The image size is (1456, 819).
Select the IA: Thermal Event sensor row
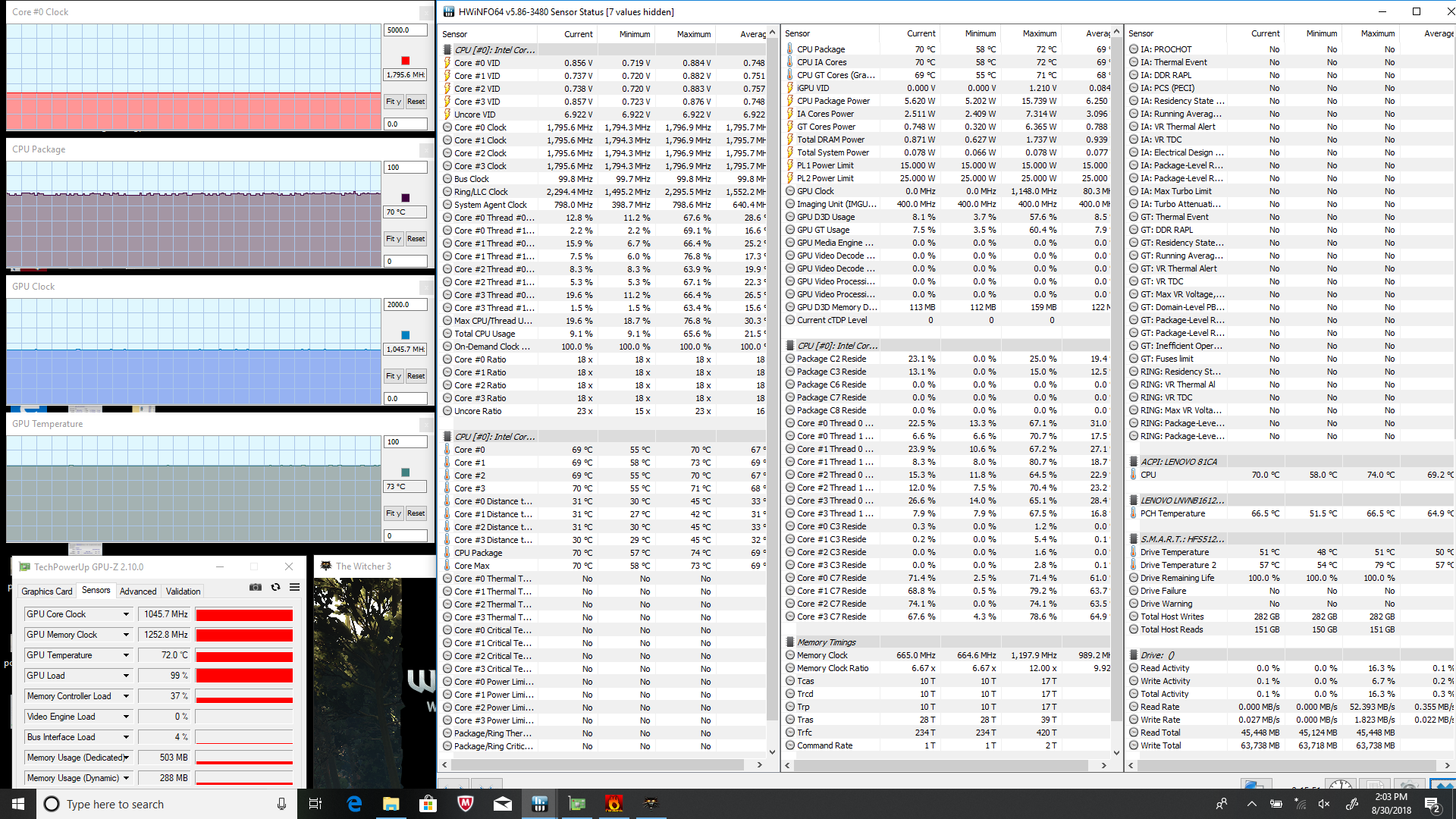(x=1291, y=62)
